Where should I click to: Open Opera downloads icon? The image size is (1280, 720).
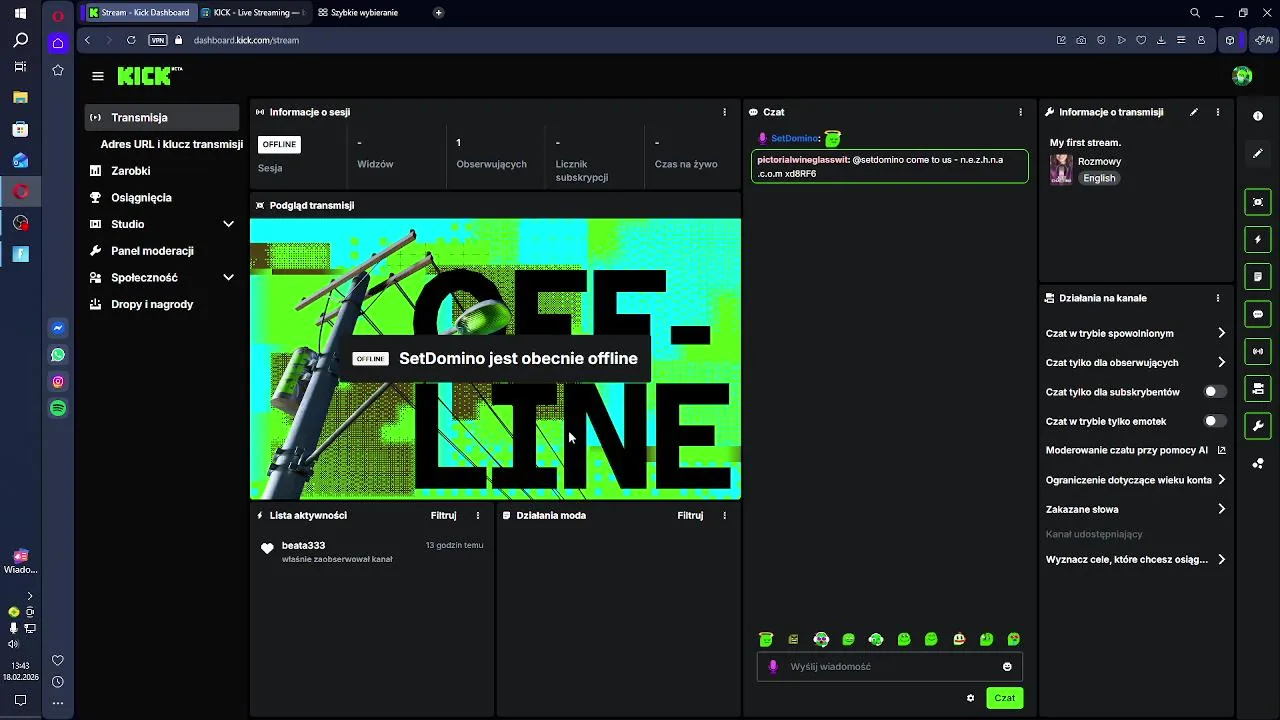1161,40
